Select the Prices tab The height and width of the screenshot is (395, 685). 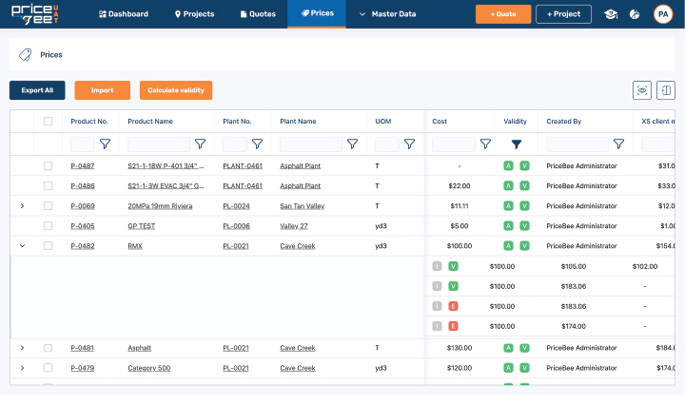pos(317,14)
